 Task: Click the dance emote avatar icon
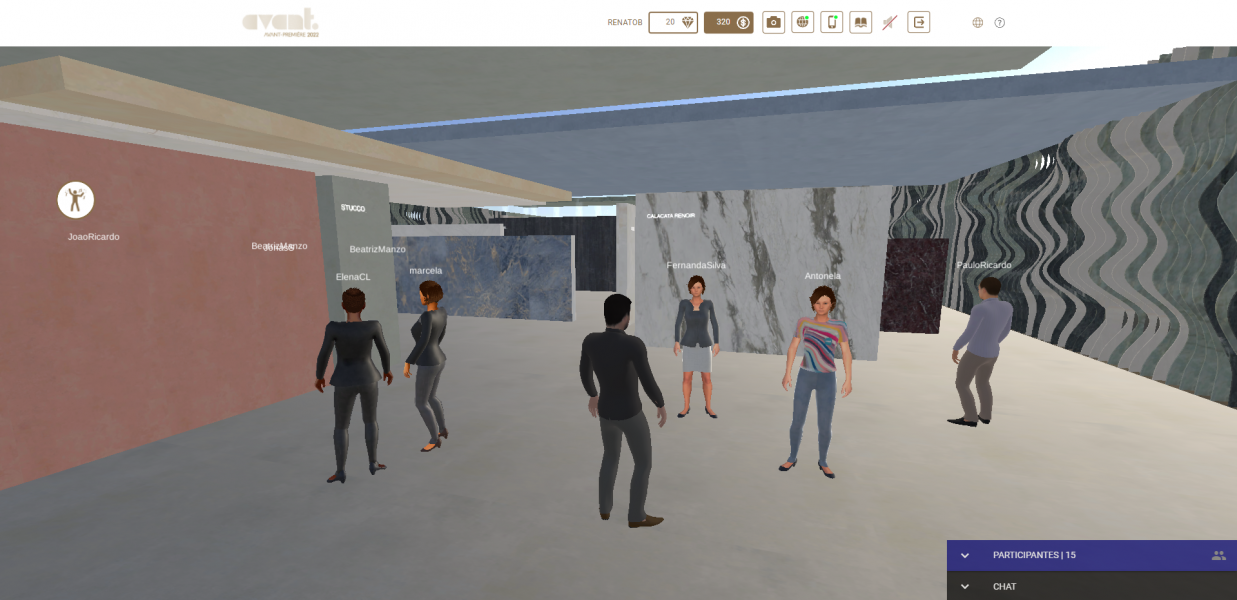coord(76,200)
